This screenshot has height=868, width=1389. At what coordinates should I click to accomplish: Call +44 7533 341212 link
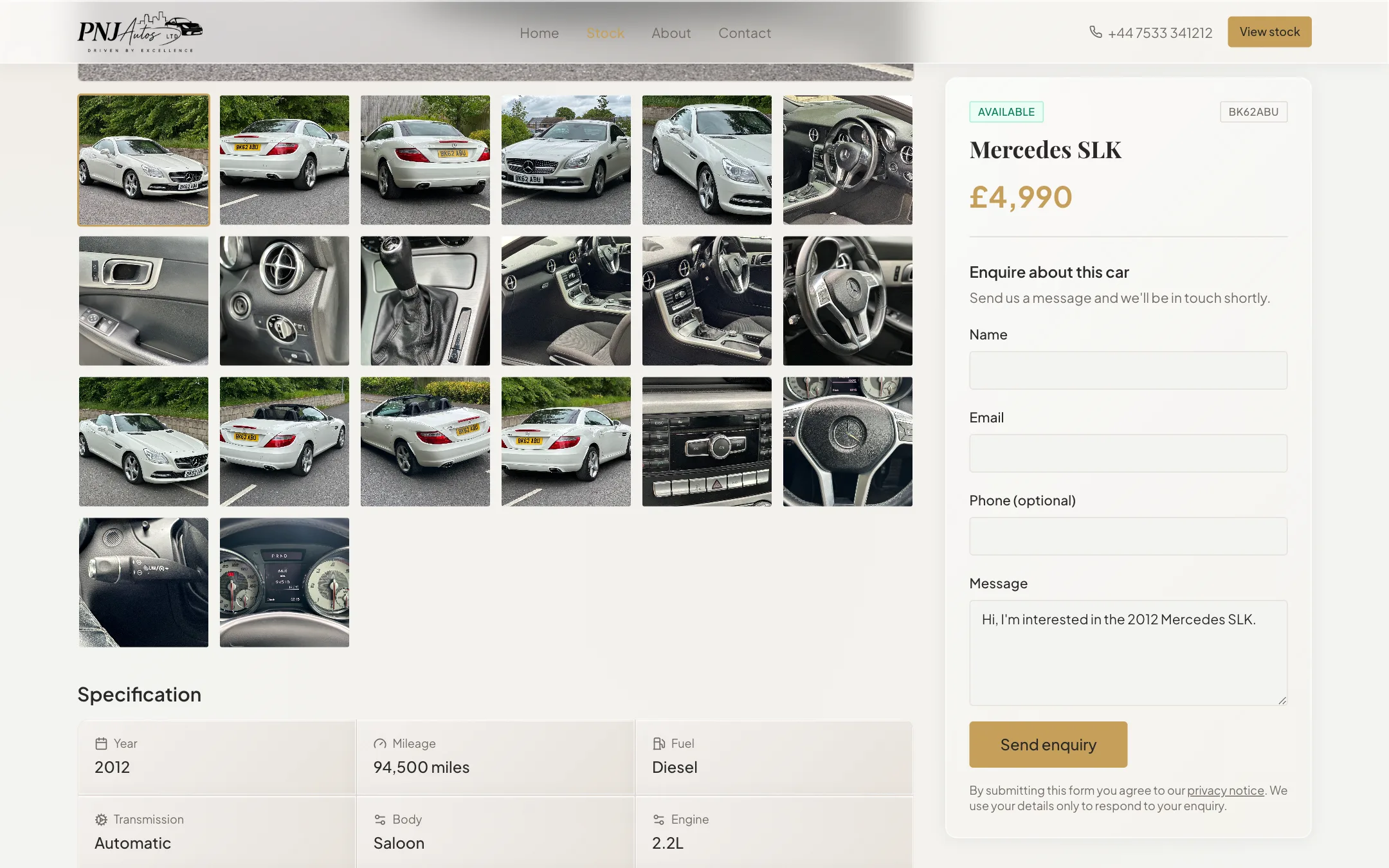[x=1151, y=33]
